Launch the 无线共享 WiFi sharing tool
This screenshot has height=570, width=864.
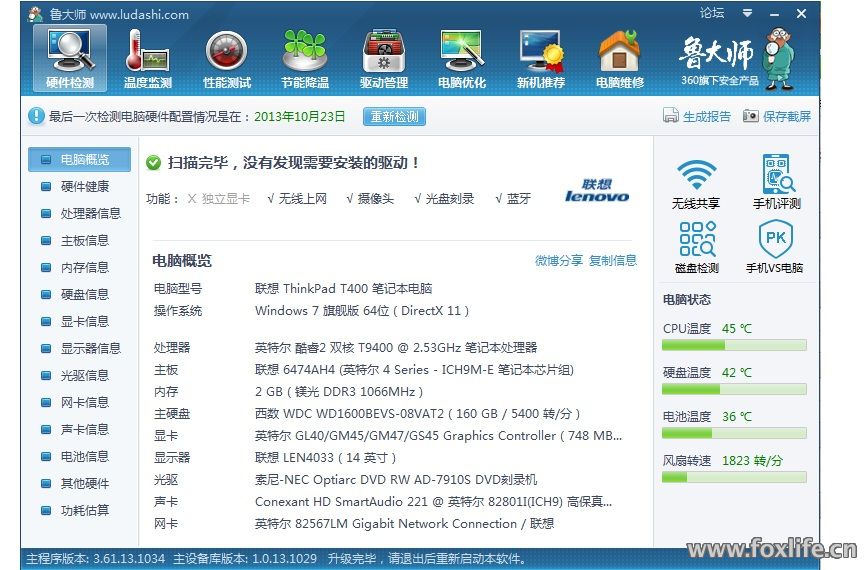tap(695, 181)
